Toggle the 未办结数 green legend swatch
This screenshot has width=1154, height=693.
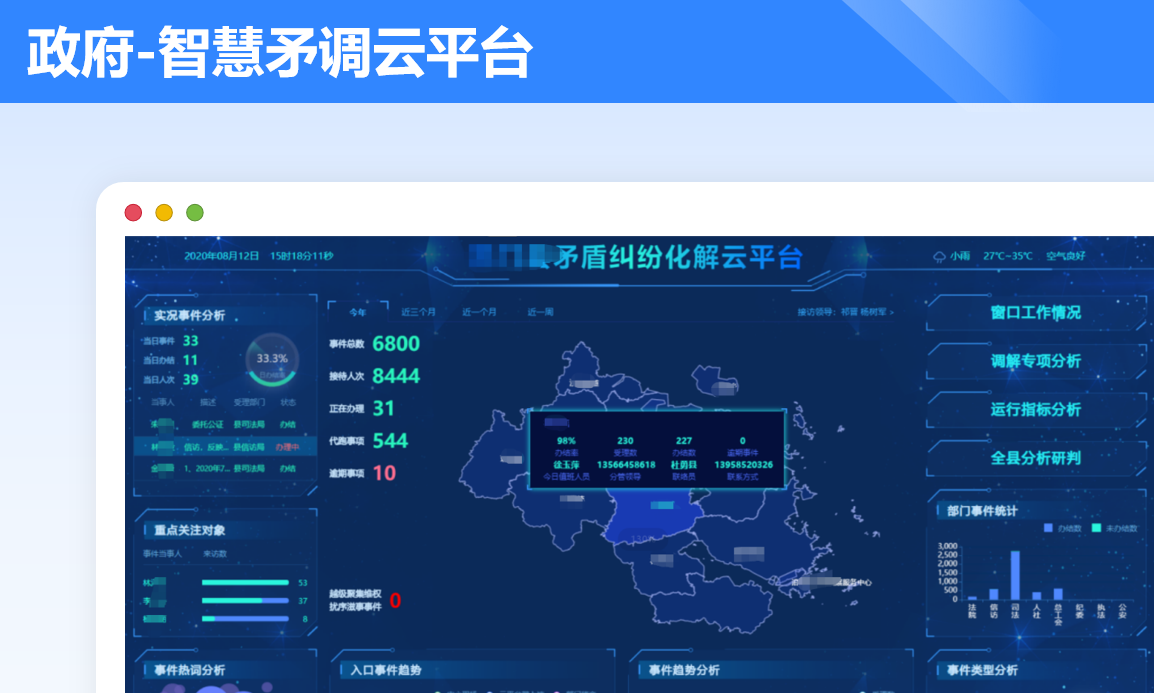(1096, 528)
